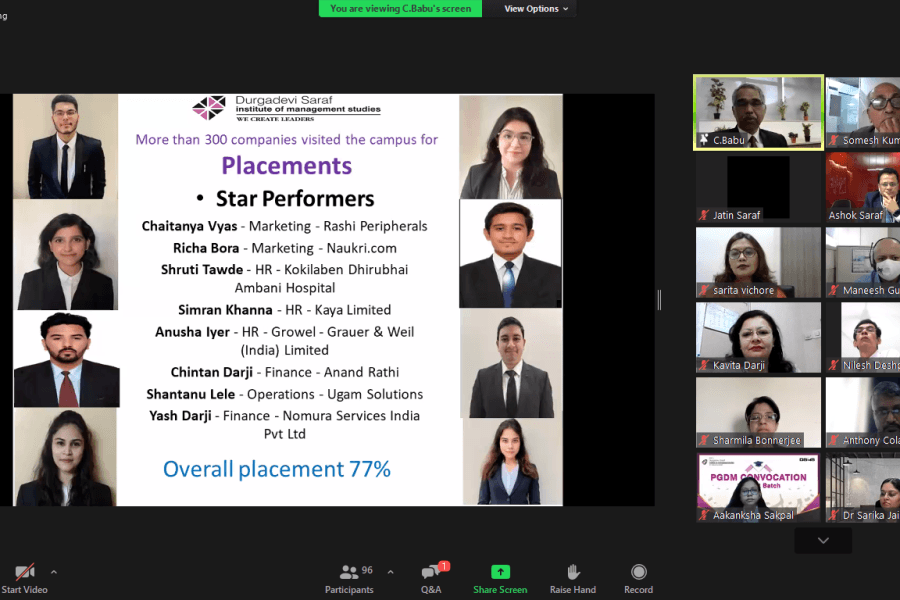The width and height of the screenshot is (900, 600).
Task: Click the 'Overall placement 77%' text
Action: (x=277, y=469)
